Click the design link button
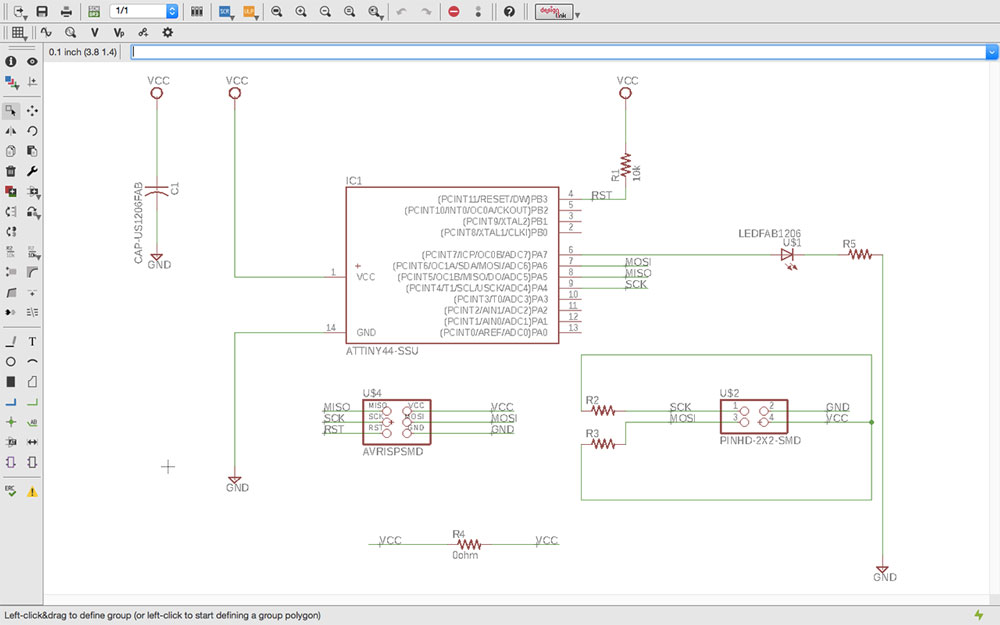Image resolution: width=1000 pixels, height=625 pixels. 554,11
